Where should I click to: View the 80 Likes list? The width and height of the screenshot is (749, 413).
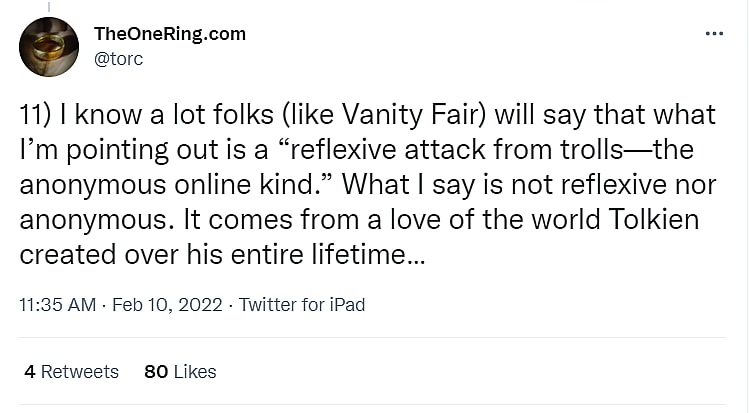pos(180,371)
